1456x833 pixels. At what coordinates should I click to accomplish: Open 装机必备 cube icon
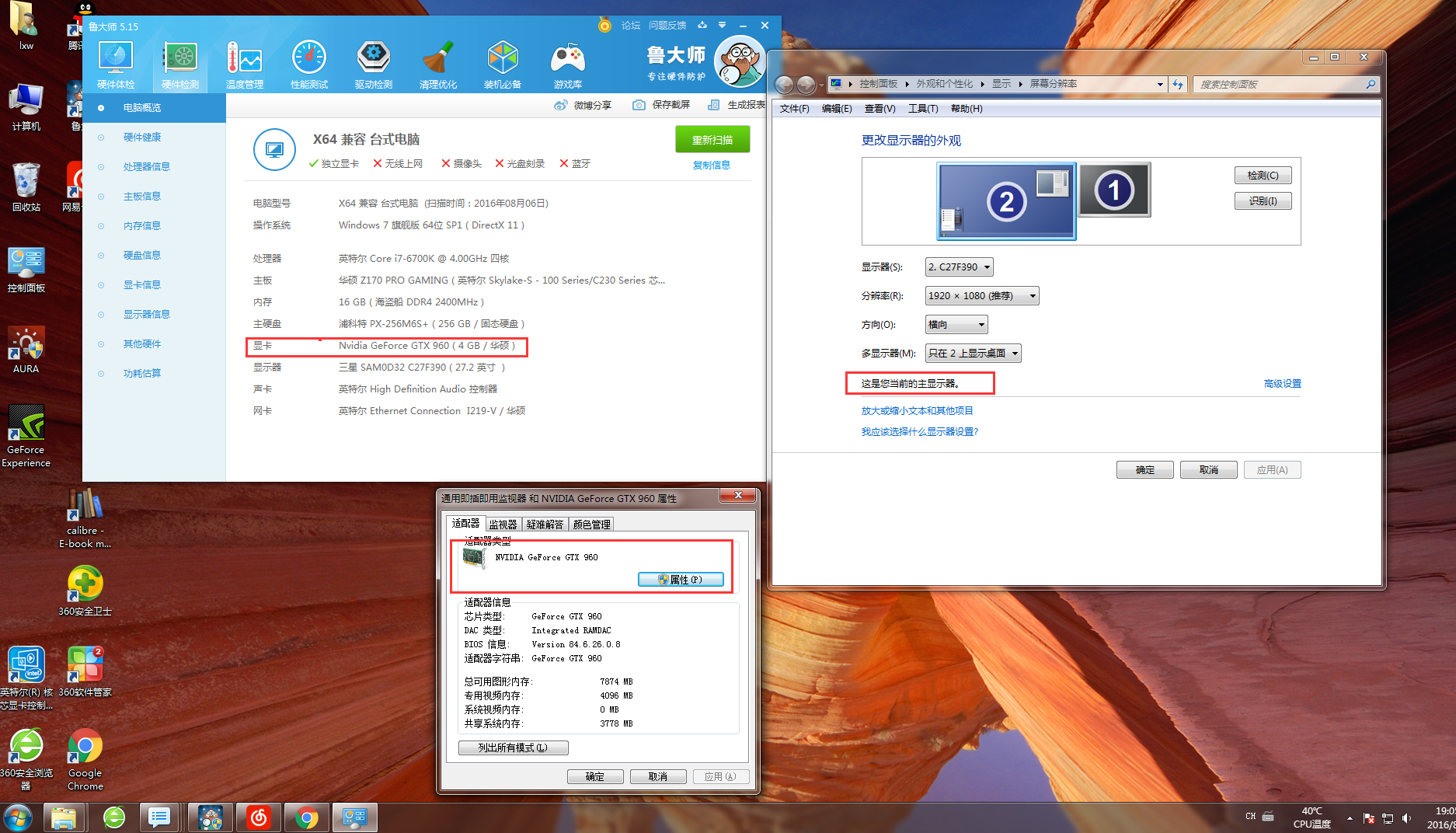point(503,65)
